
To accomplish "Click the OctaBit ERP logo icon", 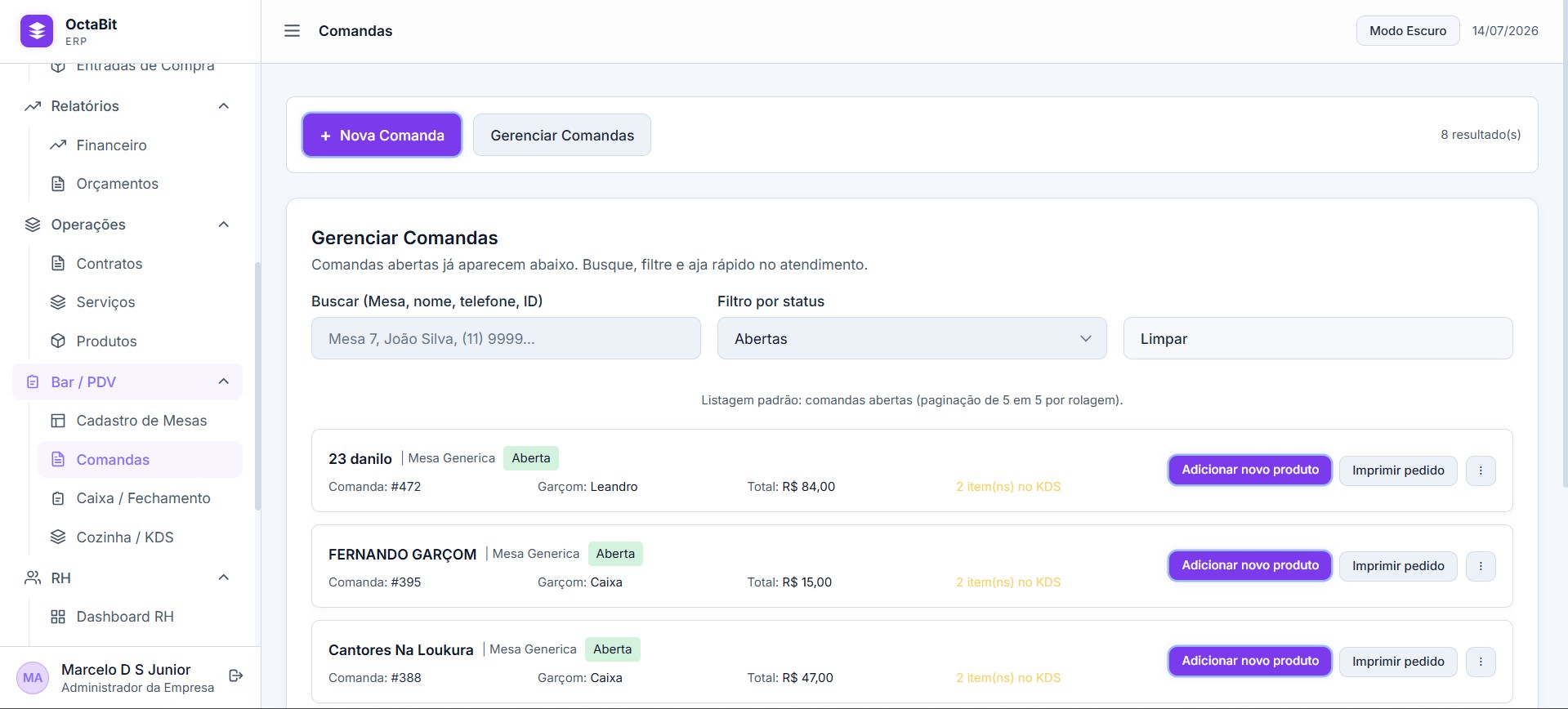I will 37,31.
